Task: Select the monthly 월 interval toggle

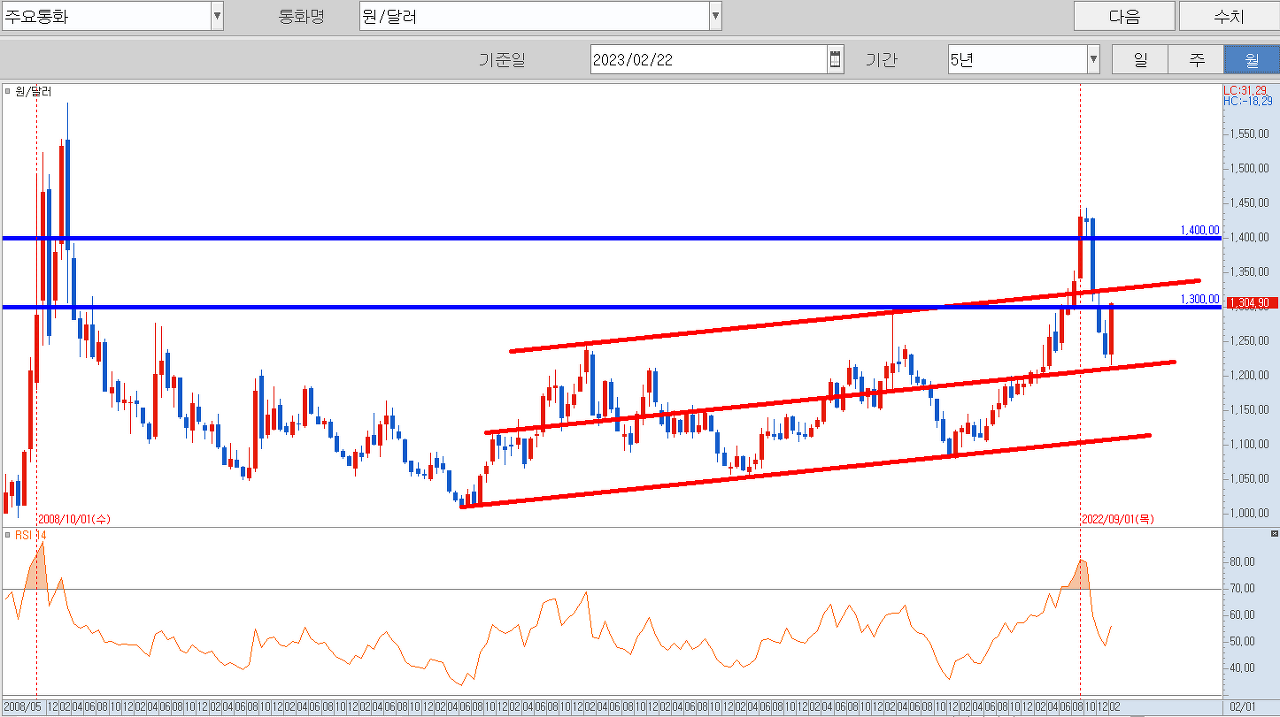Action: tap(1251, 59)
